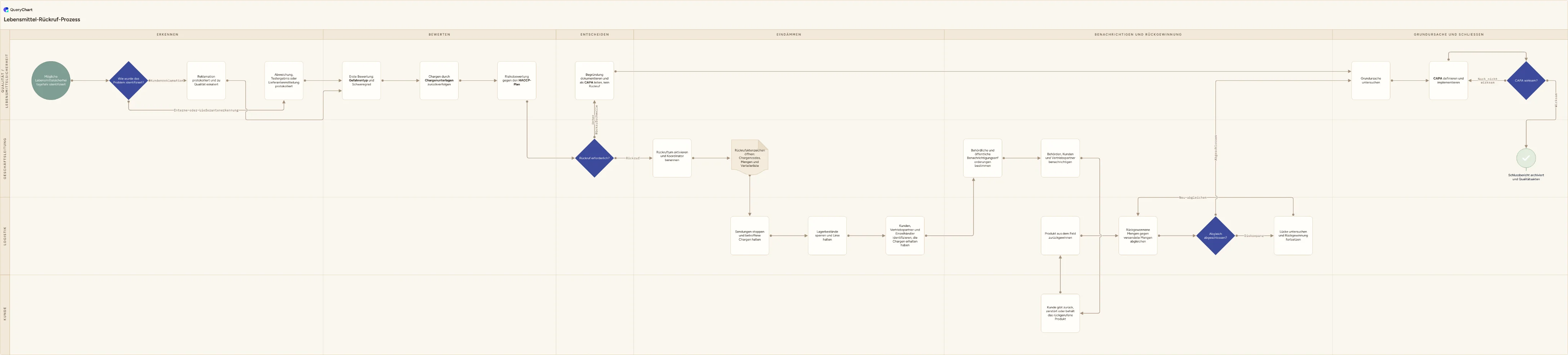1568x355 pixels.
Task: Select the 'Kunden, Vertriebspartner und Einzelhändler identifizieren' box
Action: [x=905, y=236]
